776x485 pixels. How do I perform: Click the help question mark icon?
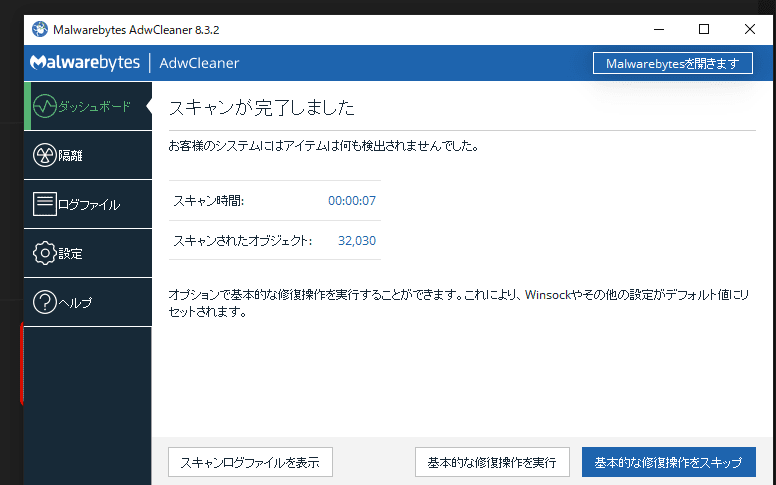pyautogui.click(x=45, y=302)
